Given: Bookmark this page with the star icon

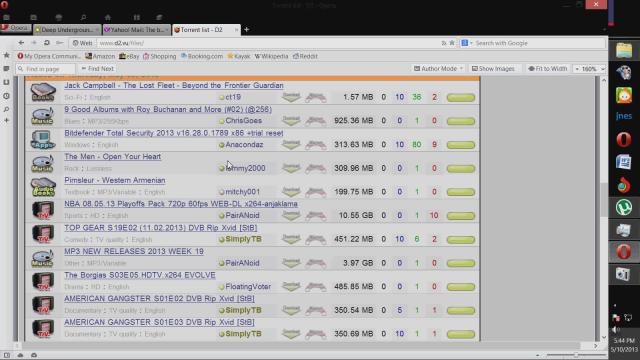Looking at the screenshot, I should (452, 43).
